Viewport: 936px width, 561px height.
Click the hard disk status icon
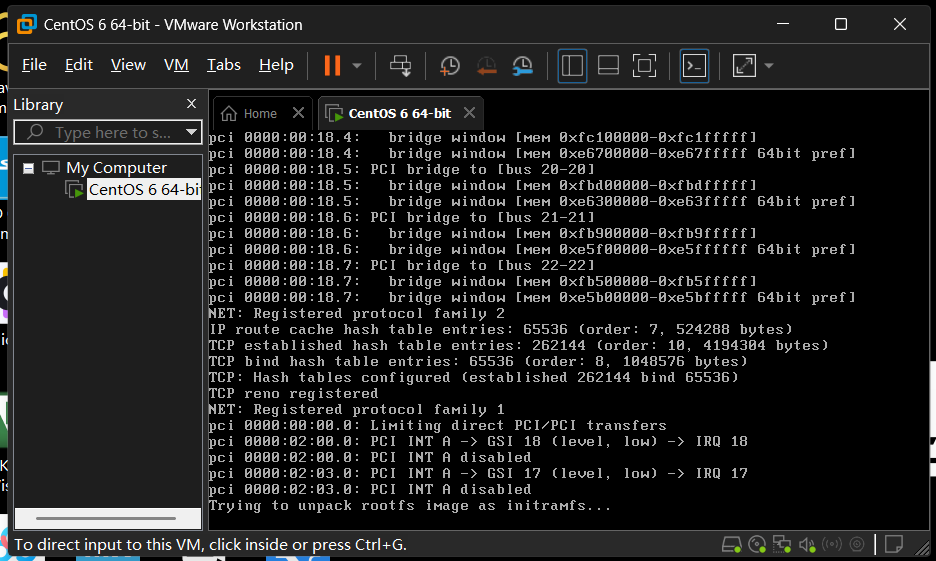point(731,544)
